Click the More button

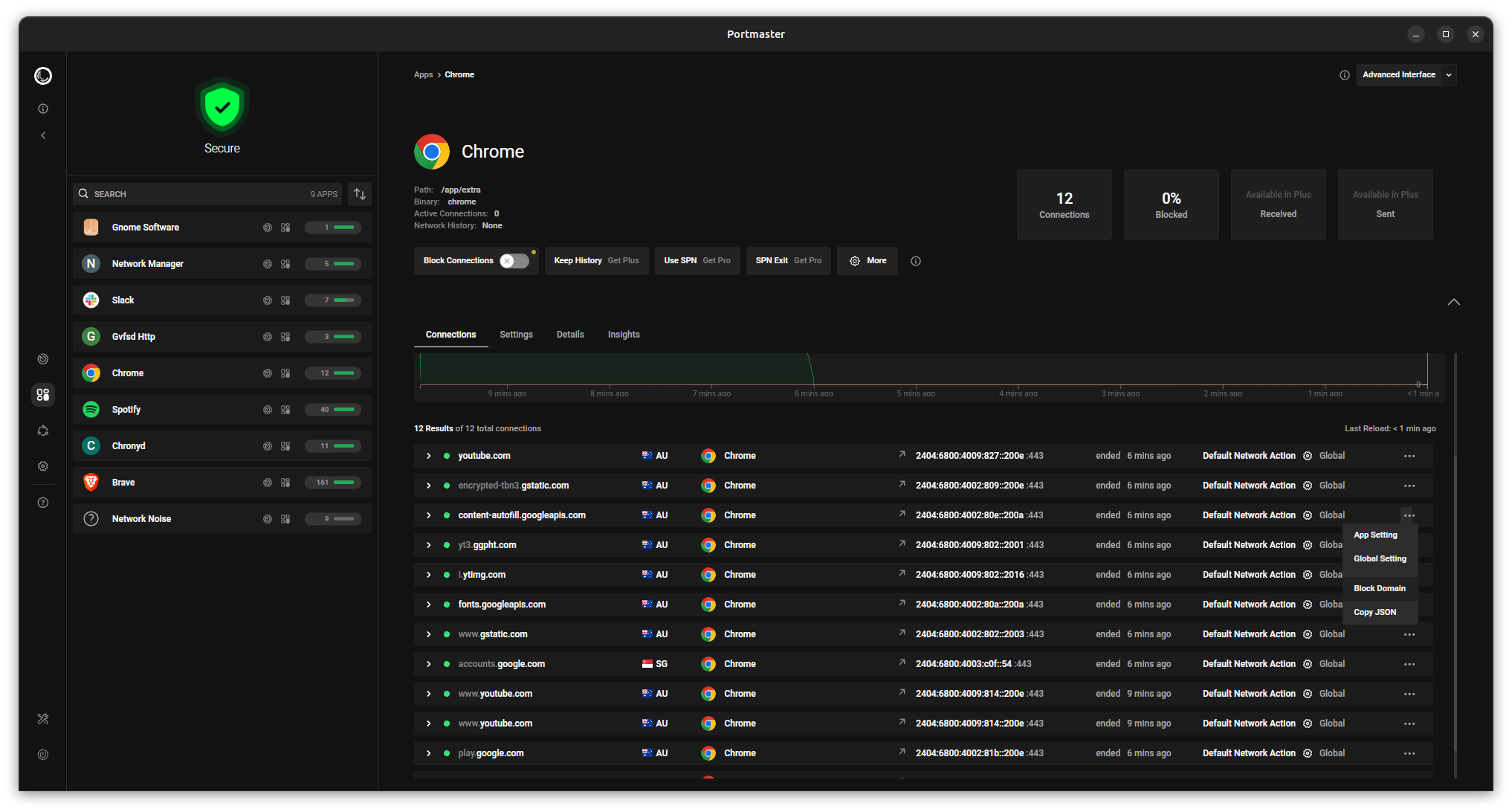[x=868, y=261]
